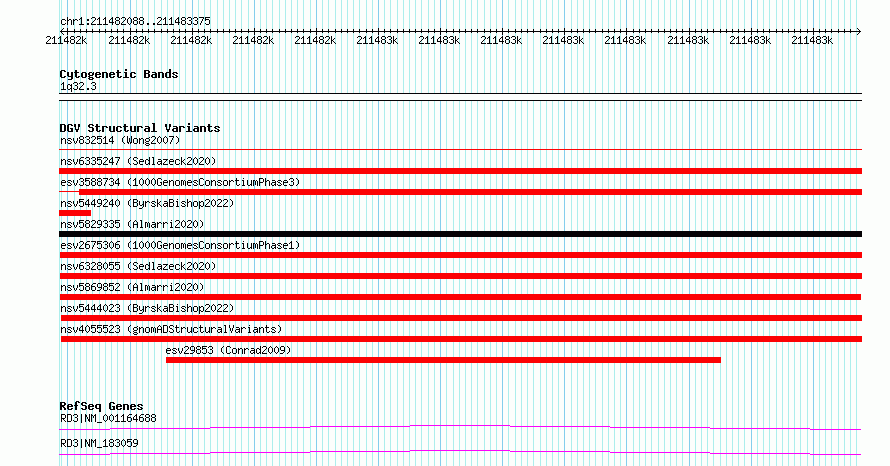Screen dimensions: 890x466
Task: Click the thin red nsv832514 variant line
Action: pos(460,150)
